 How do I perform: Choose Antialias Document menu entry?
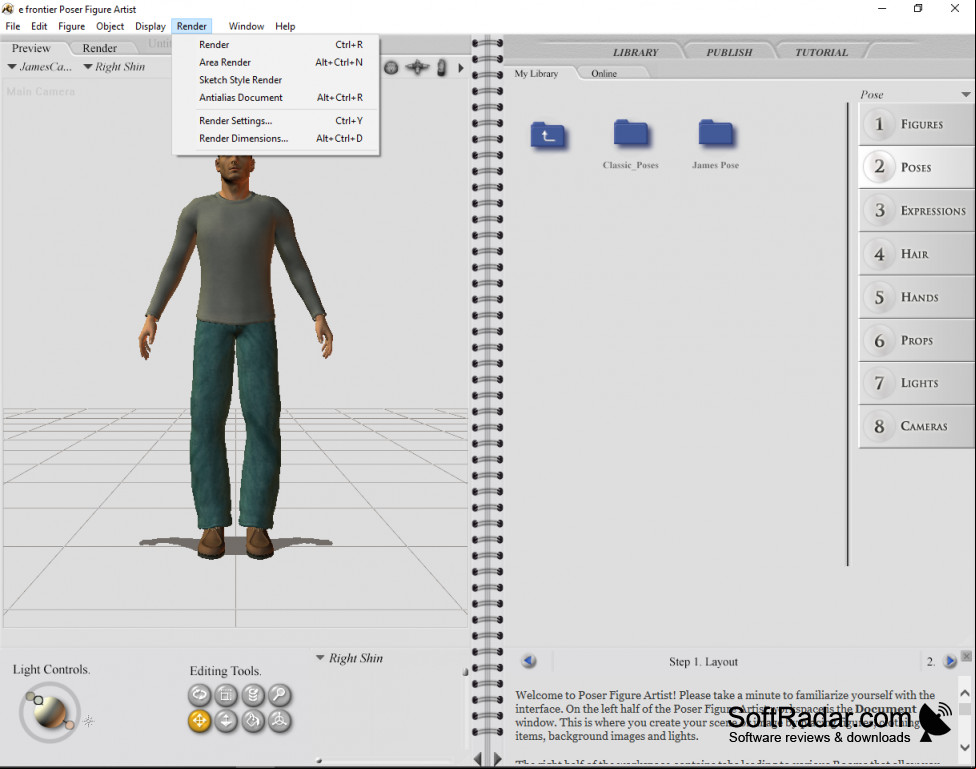coord(276,97)
